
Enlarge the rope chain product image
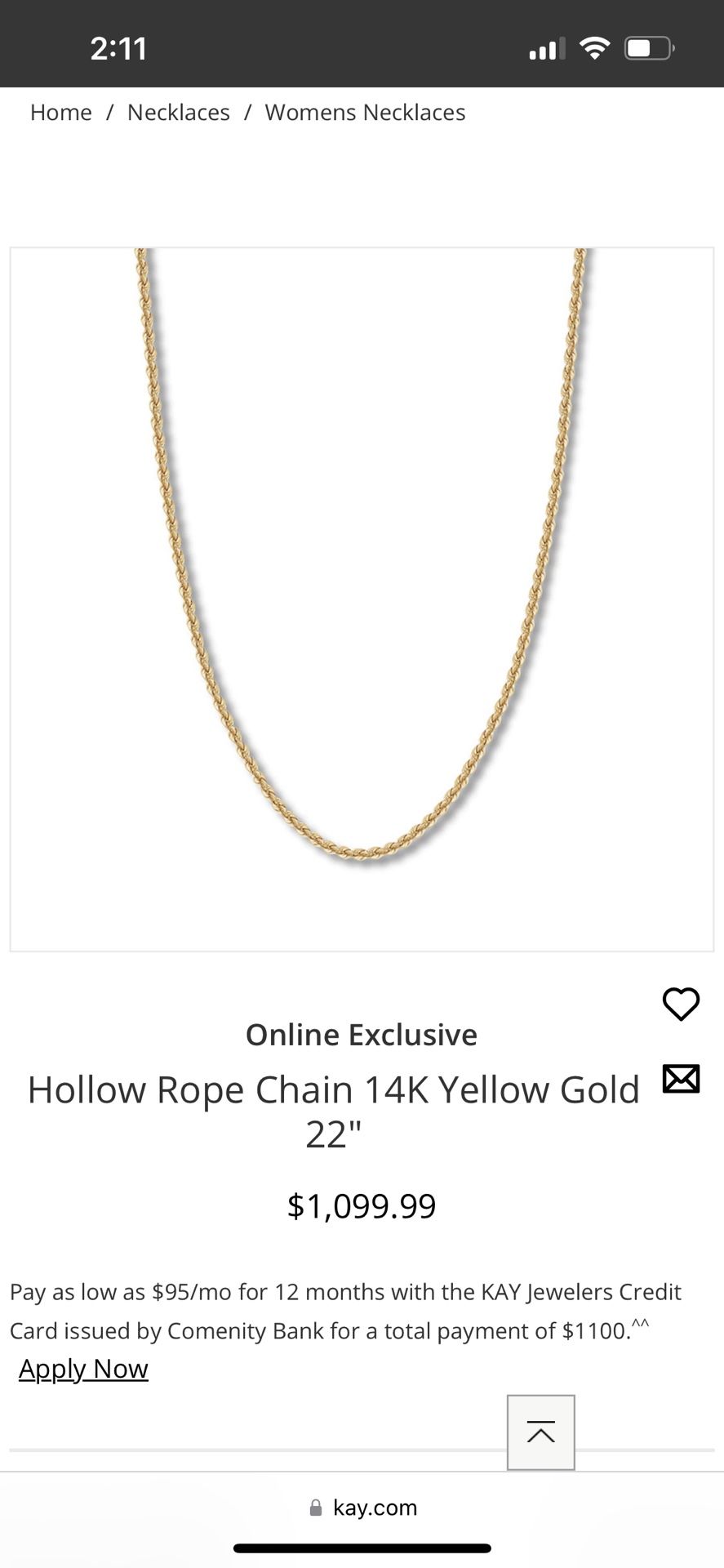pyautogui.click(x=362, y=599)
